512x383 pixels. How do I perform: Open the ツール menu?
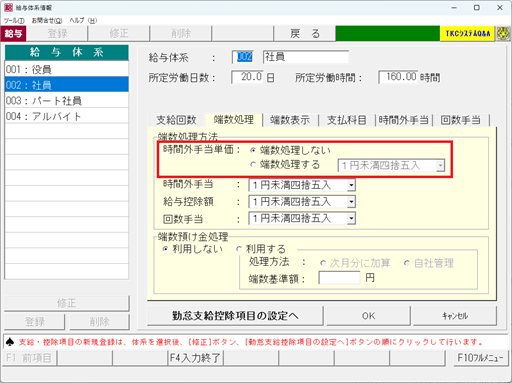[14, 21]
